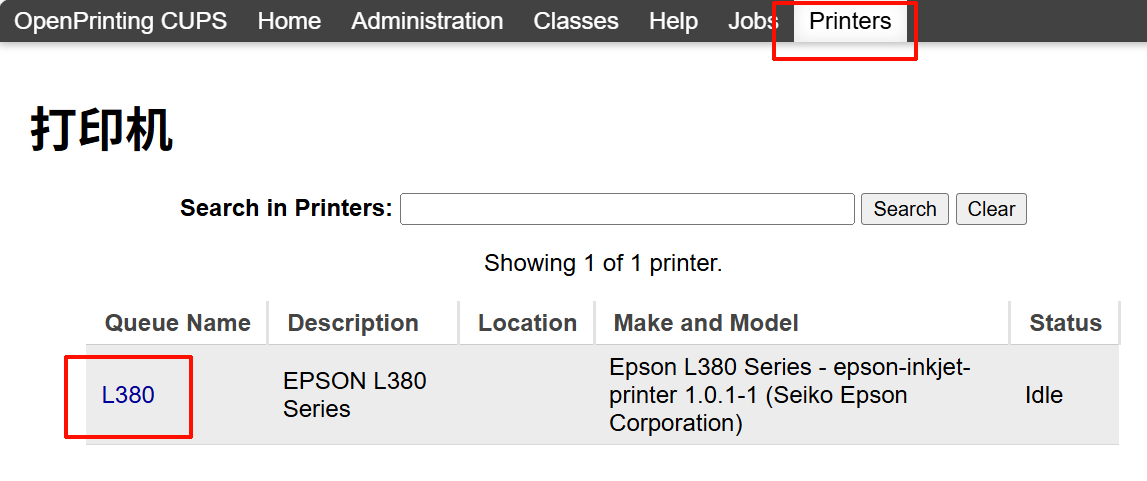1147x481 pixels.
Task: Click the Queue Name column header
Action: click(177, 323)
